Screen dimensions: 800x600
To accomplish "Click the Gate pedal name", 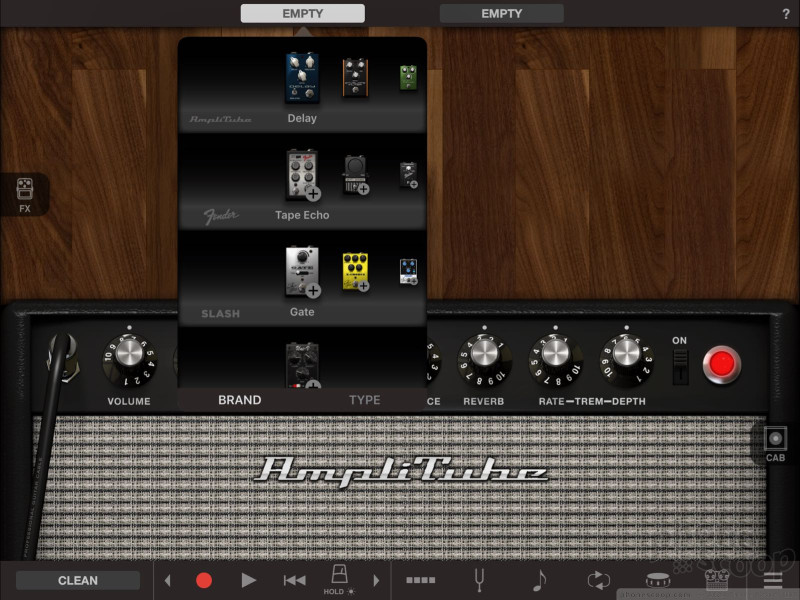I will [x=302, y=312].
